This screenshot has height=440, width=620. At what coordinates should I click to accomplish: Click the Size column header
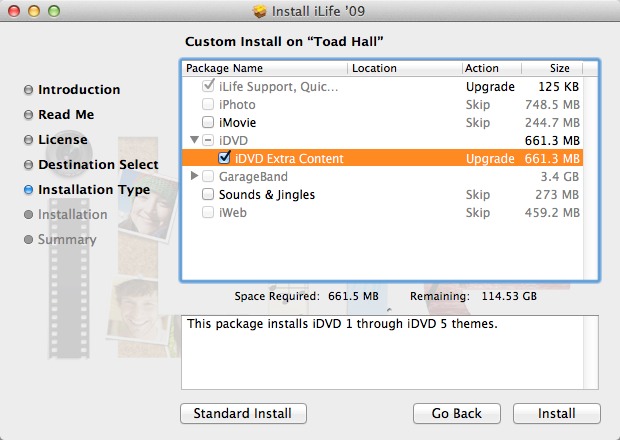pyautogui.click(x=560, y=69)
